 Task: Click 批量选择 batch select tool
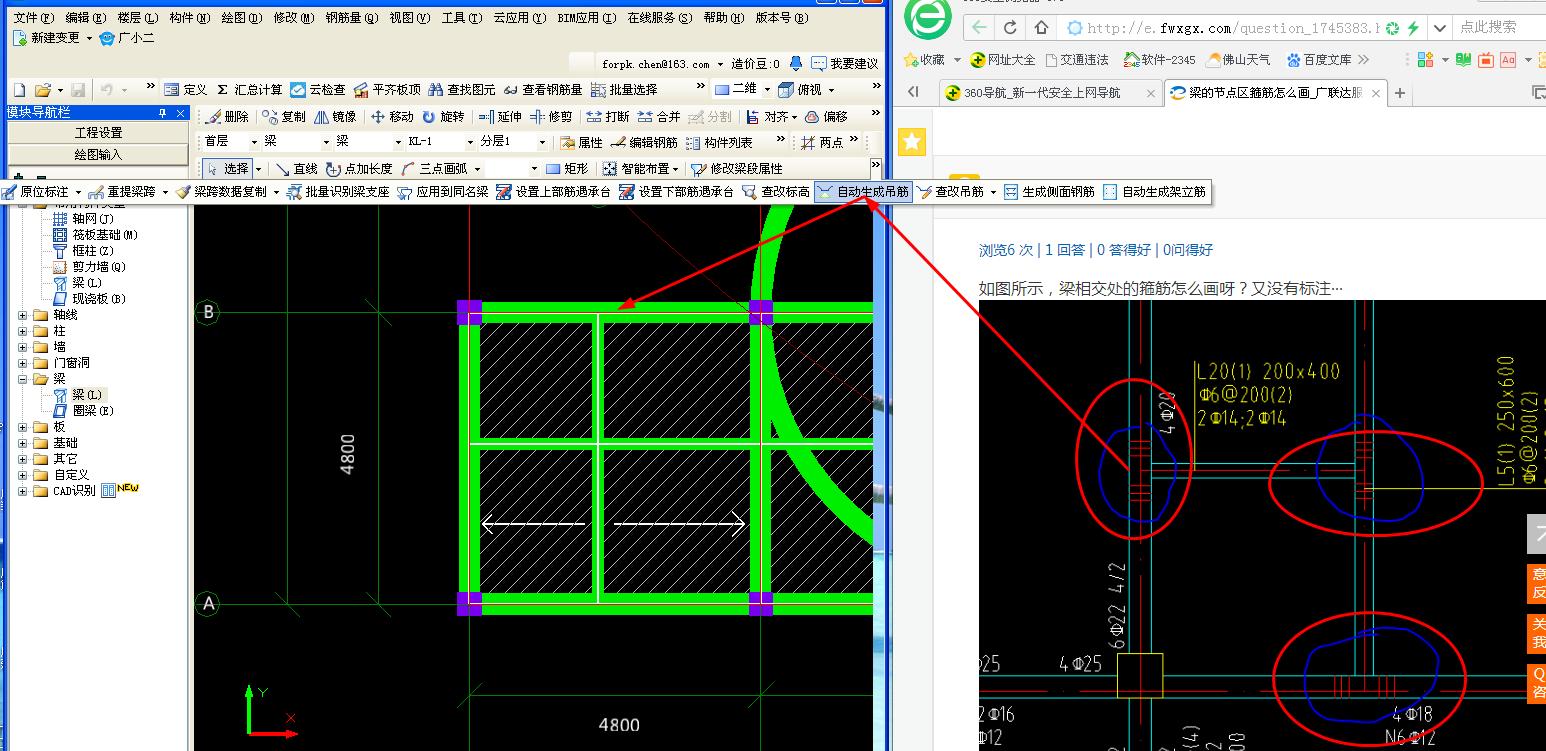click(624, 89)
